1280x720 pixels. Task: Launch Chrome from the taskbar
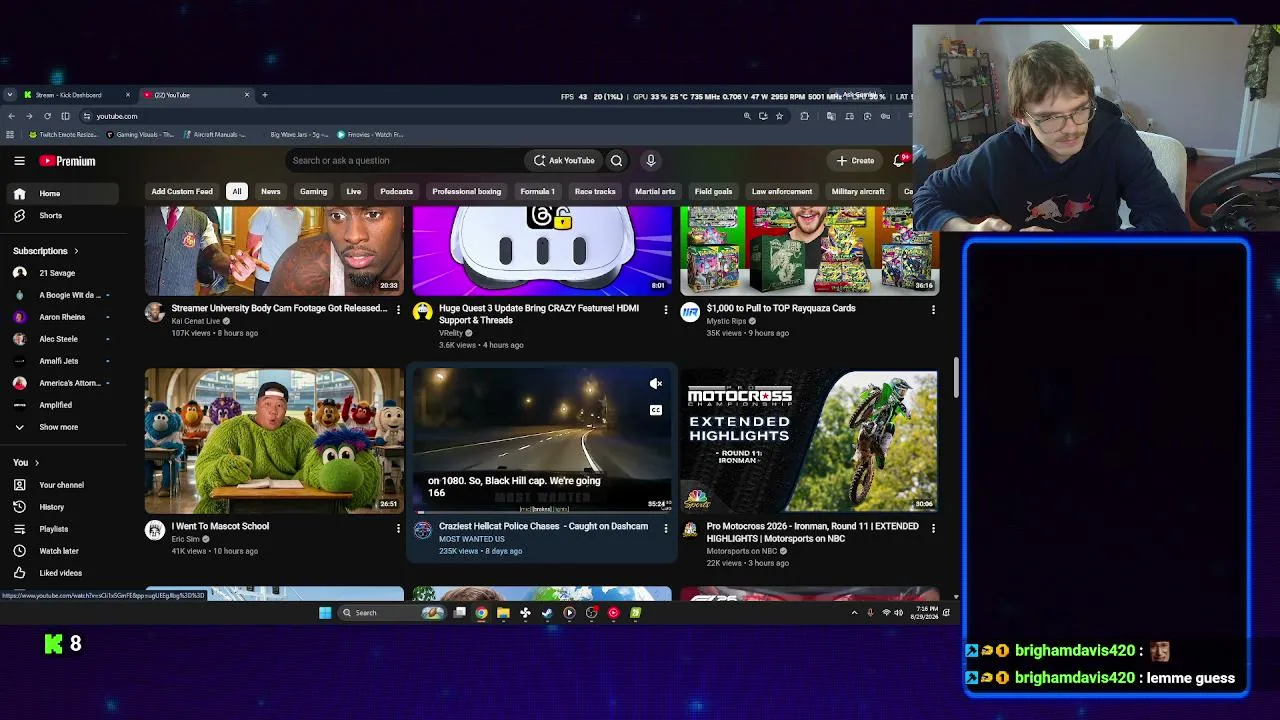click(x=481, y=613)
